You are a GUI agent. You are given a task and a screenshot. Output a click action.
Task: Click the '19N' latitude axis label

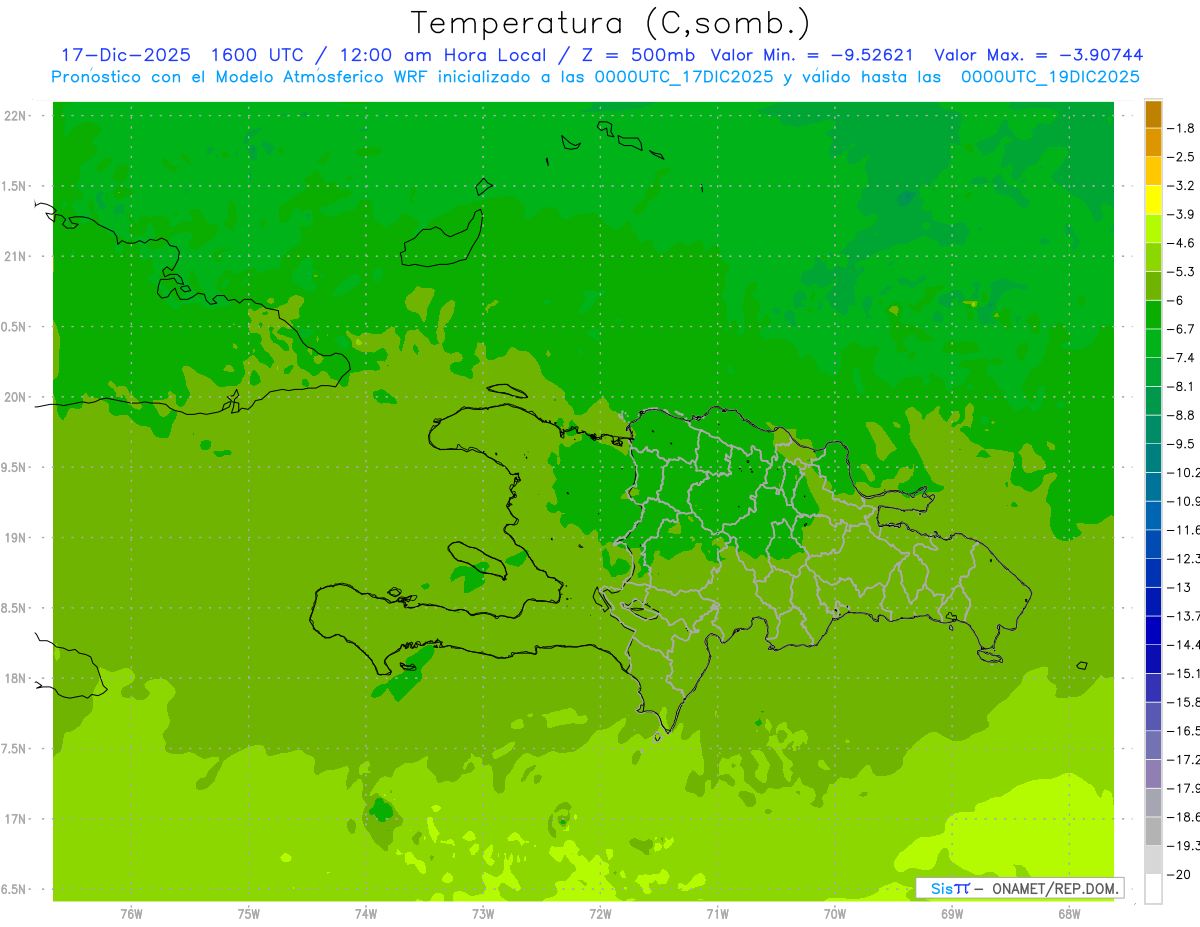click(x=15, y=538)
